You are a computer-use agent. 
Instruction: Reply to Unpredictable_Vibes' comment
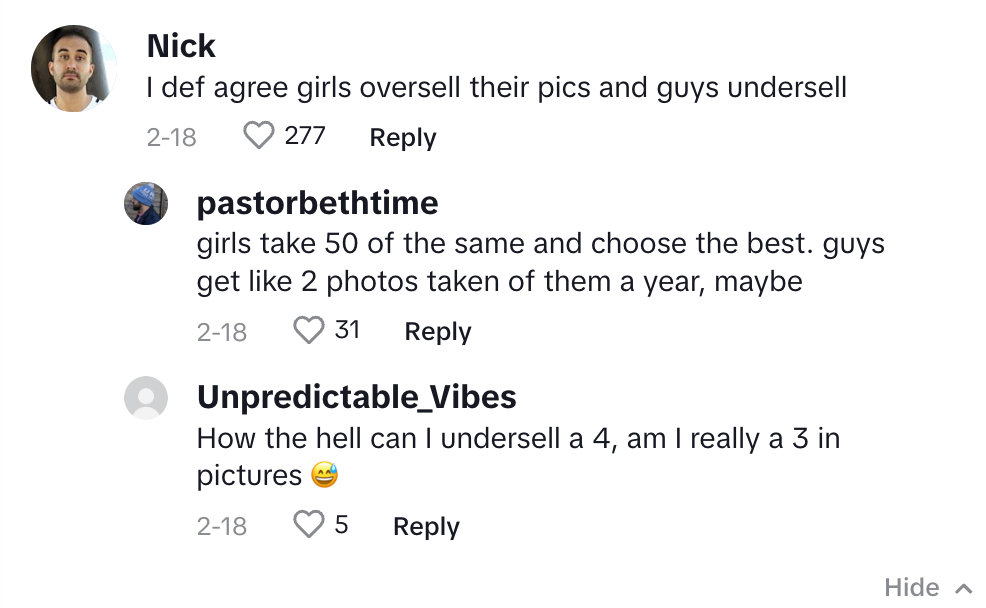coord(426,526)
